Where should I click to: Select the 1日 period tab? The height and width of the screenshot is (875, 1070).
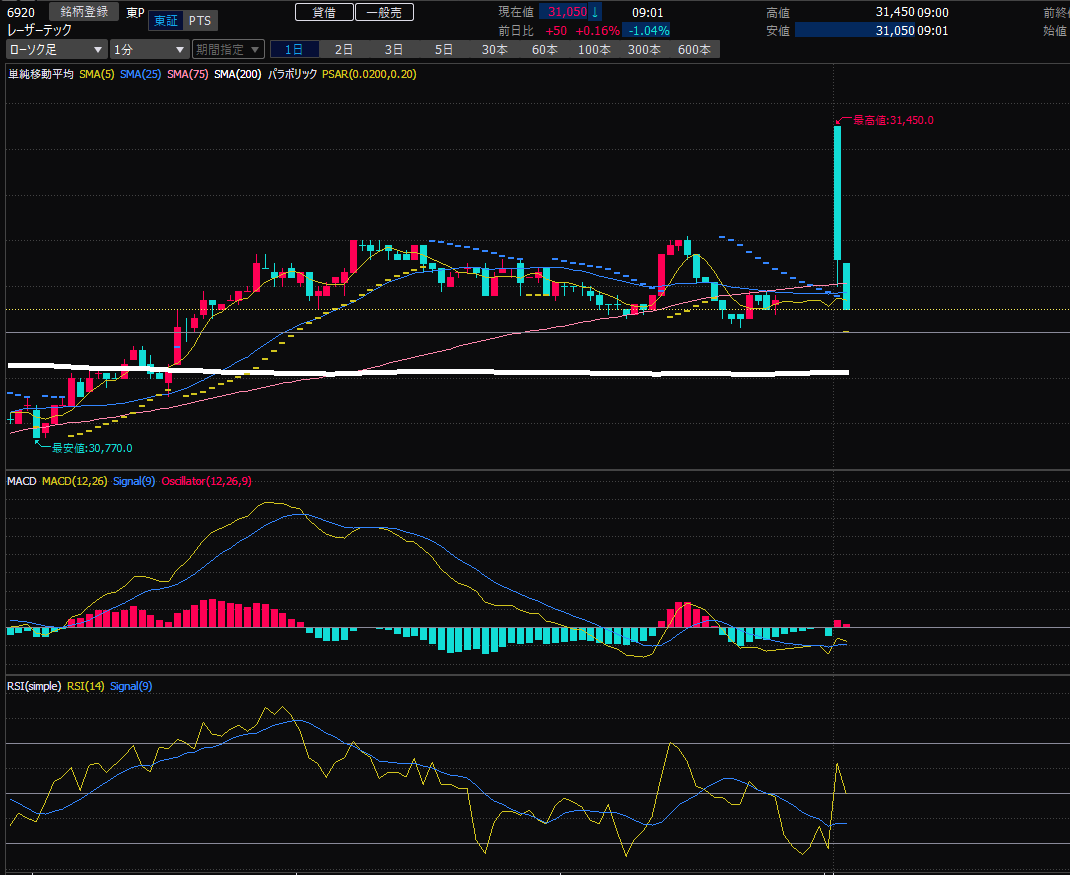coord(294,49)
